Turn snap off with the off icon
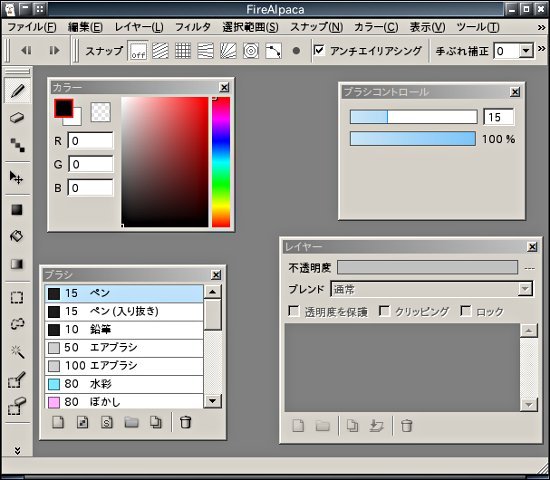This screenshot has width=550, height=480. [x=138, y=51]
